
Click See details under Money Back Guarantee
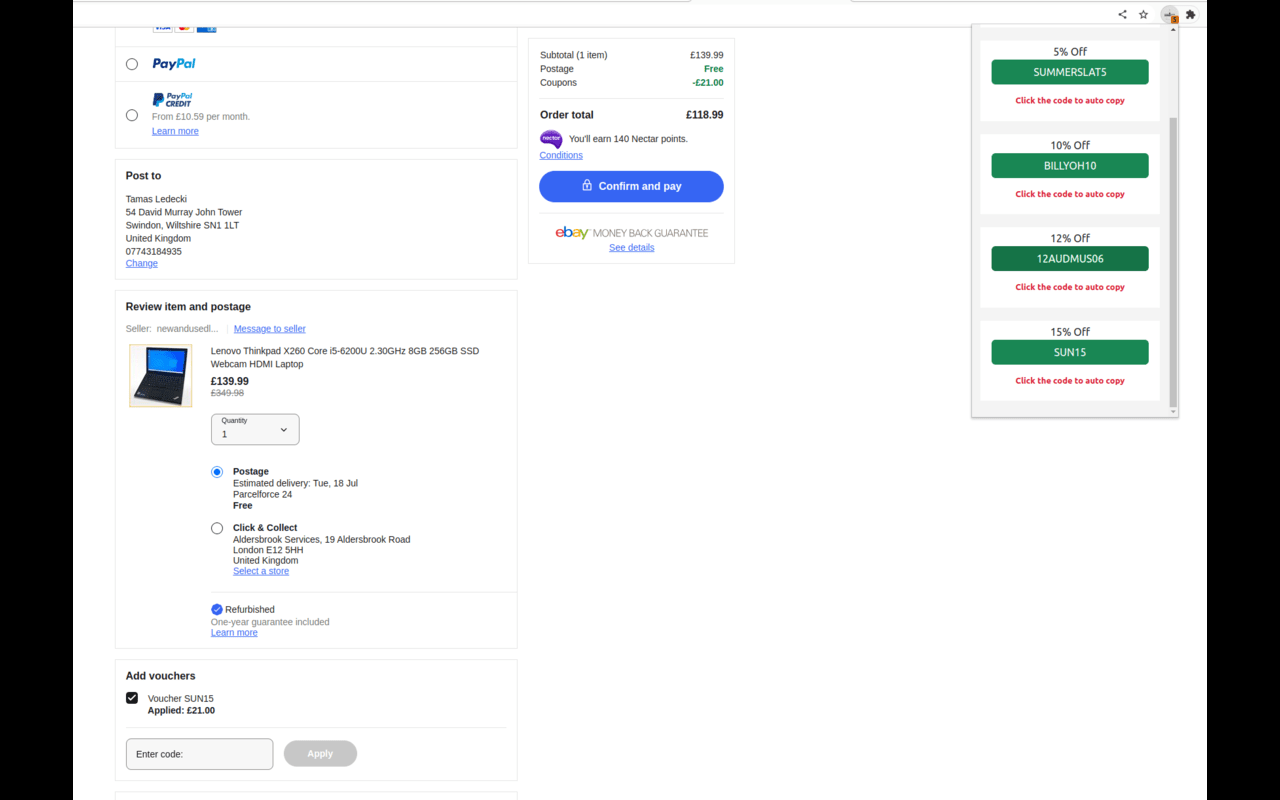(x=631, y=248)
